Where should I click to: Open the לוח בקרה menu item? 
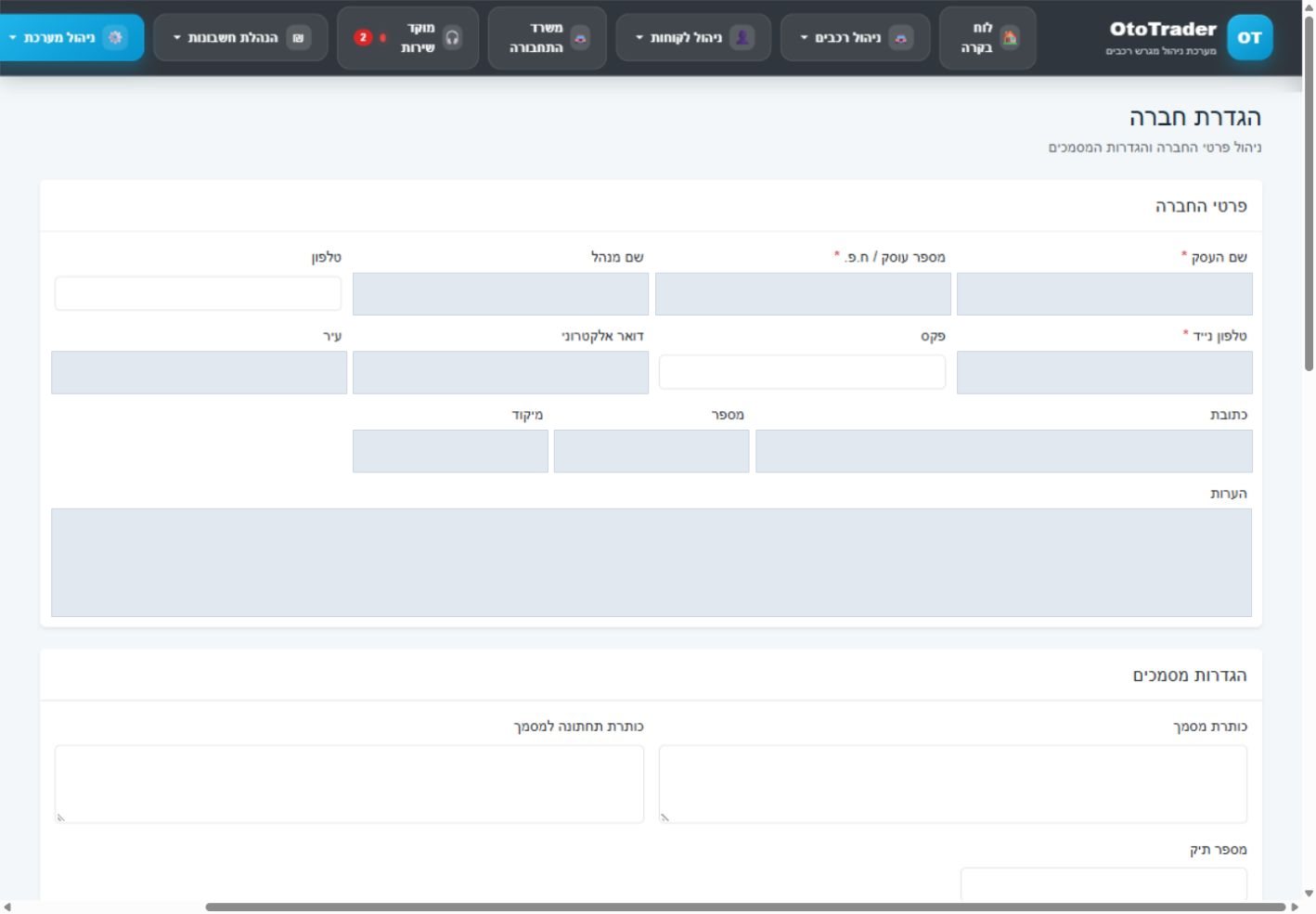coord(987,38)
